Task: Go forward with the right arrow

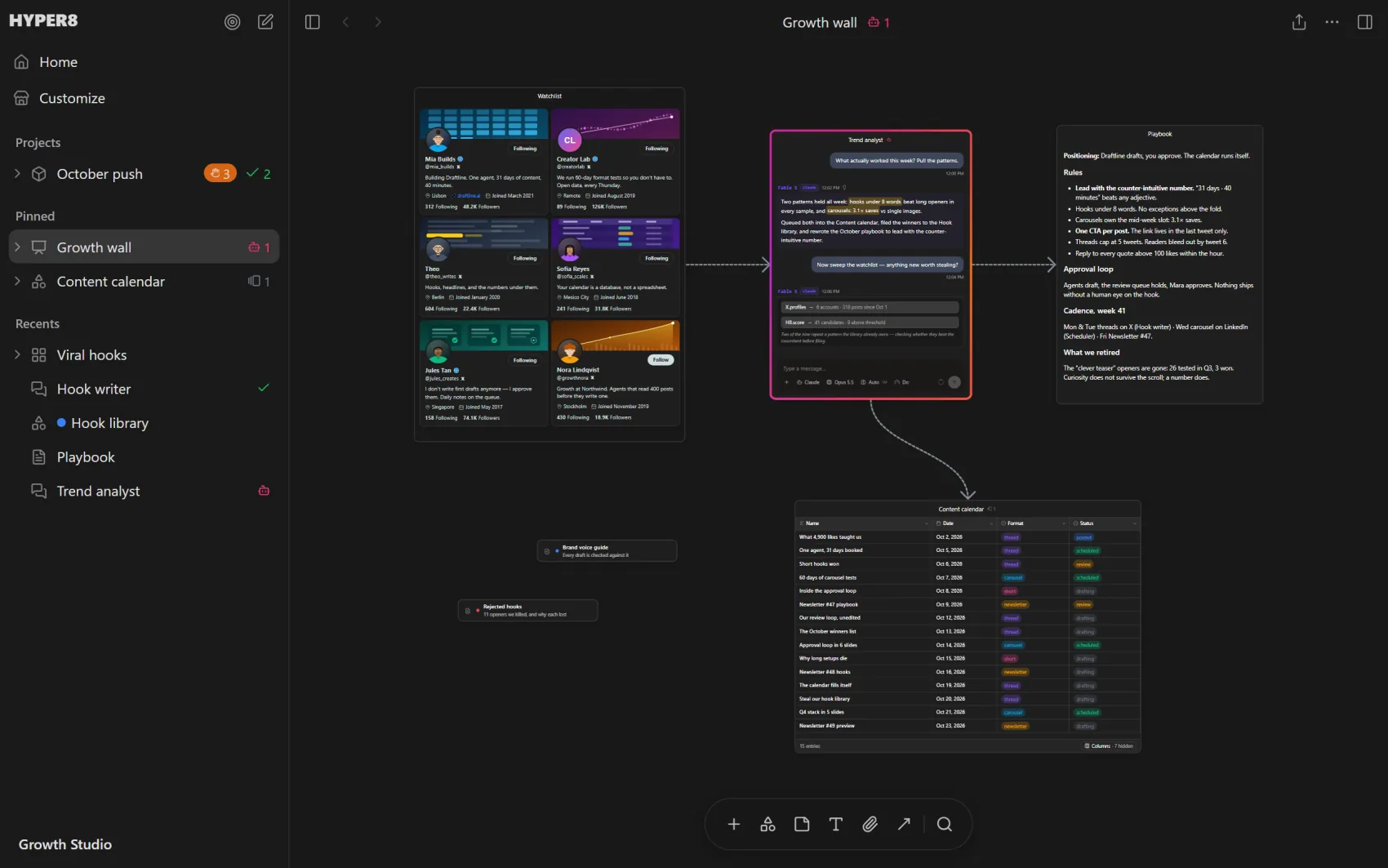Action: (377, 22)
